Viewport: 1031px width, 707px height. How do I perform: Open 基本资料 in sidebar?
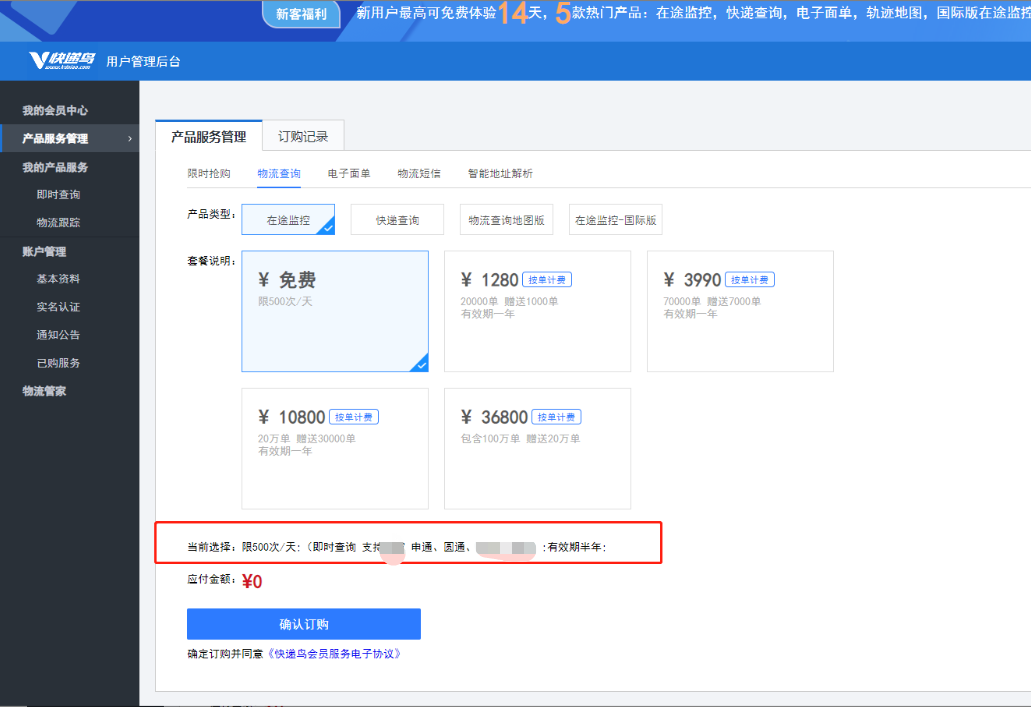[58, 279]
